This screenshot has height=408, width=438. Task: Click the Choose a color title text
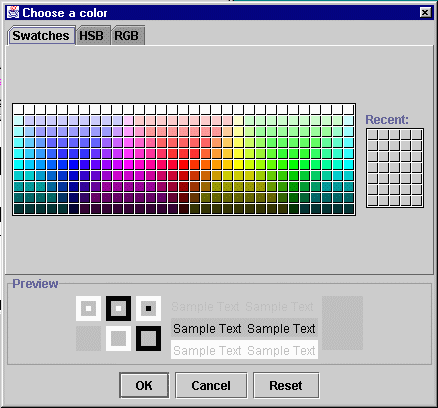point(65,13)
